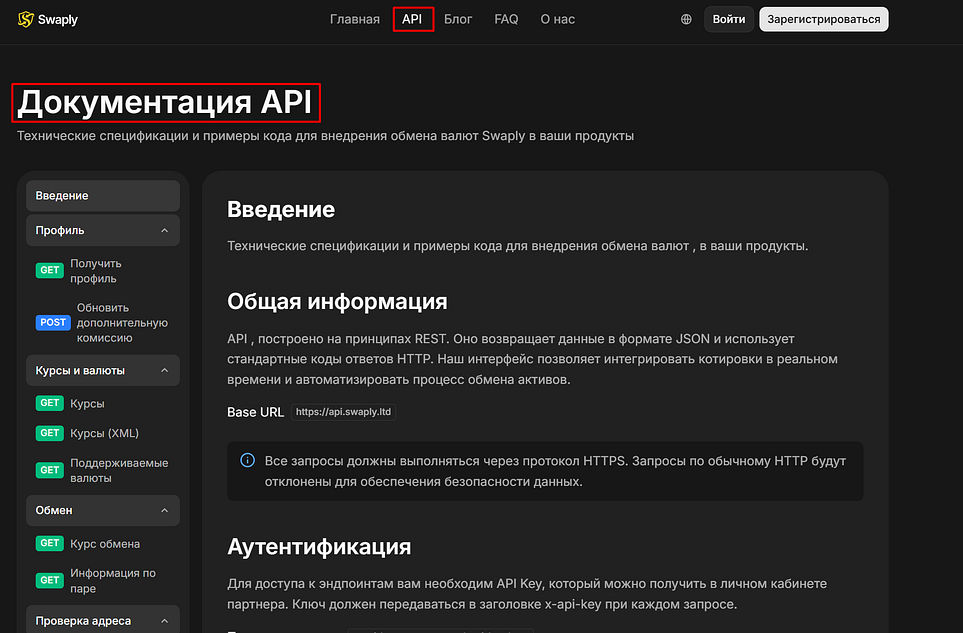The image size is (963, 633).
Task: Open Обновить дополнительную комиссию endpoint link
Action: [x=122, y=322]
